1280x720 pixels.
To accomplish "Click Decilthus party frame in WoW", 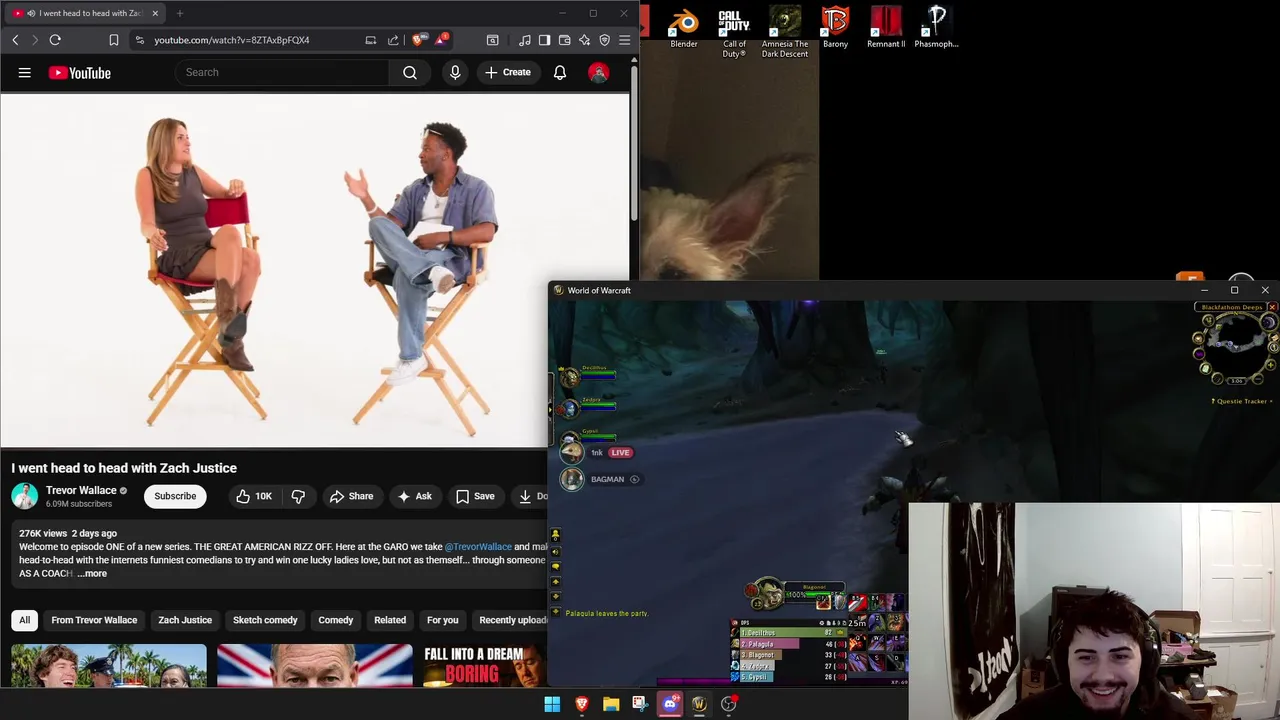I will (587, 376).
